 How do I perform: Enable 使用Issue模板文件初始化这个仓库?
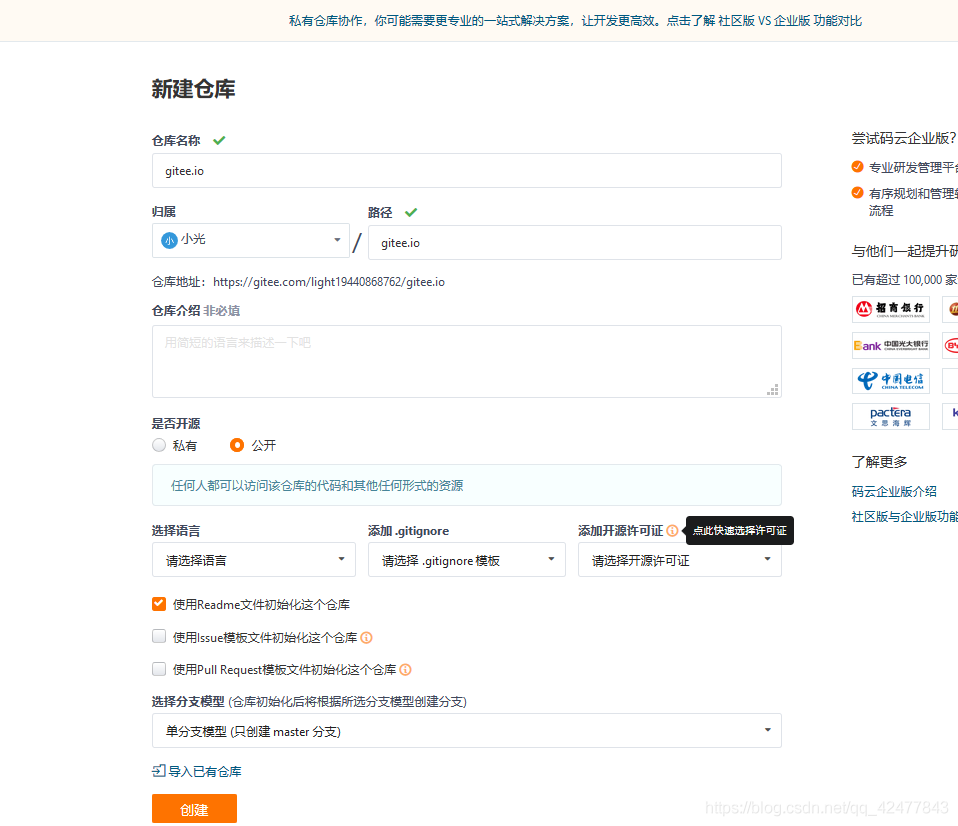pos(158,636)
